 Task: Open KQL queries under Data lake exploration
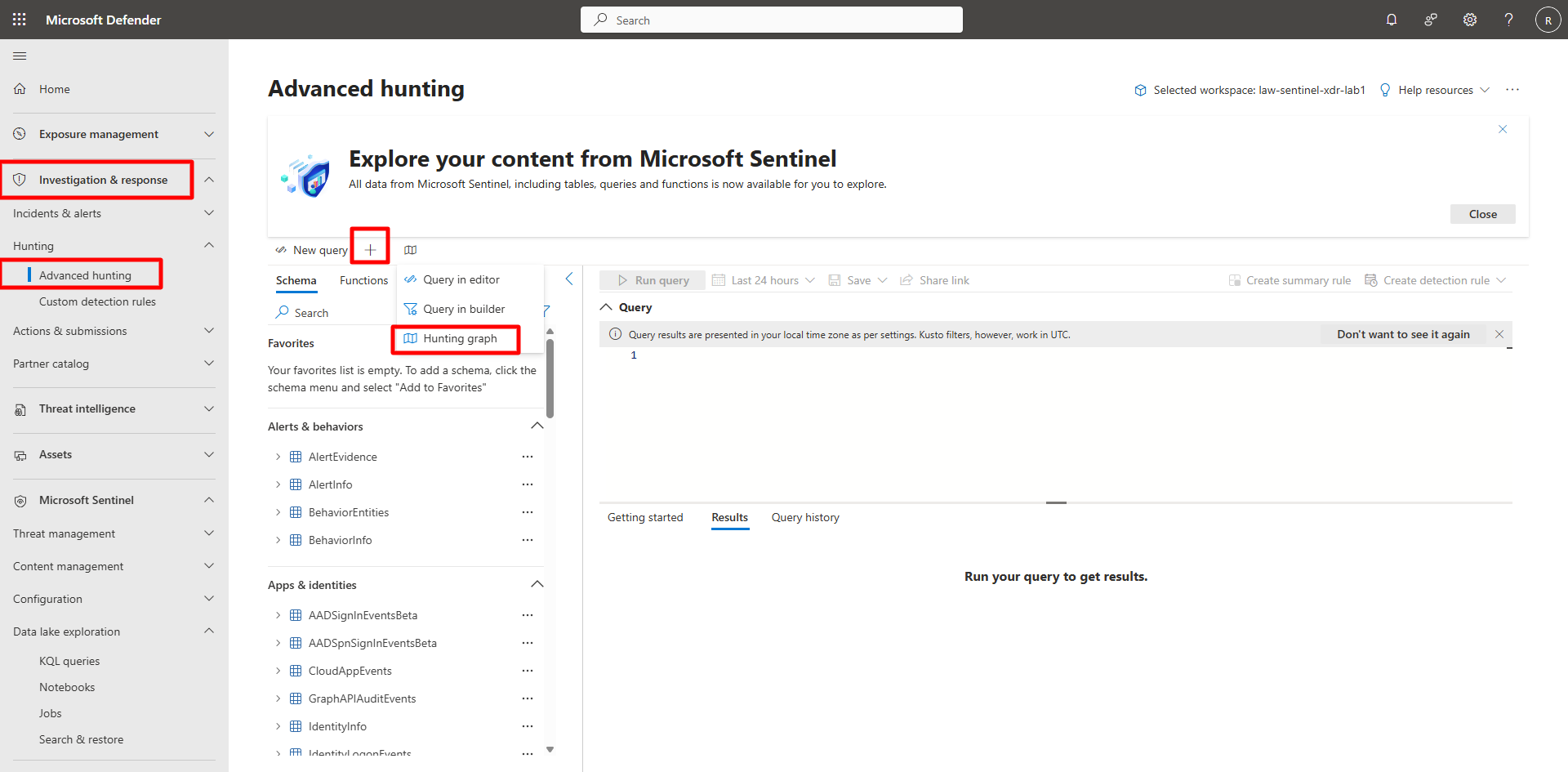pyautogui.click(x=69, y=661)
